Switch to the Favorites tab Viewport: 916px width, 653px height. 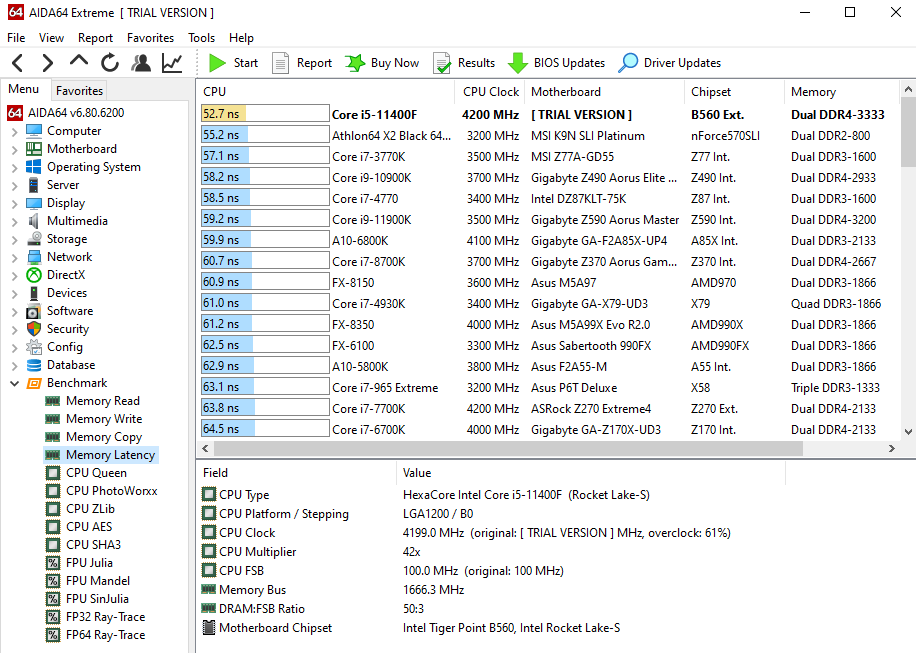[x=79, y=91]
